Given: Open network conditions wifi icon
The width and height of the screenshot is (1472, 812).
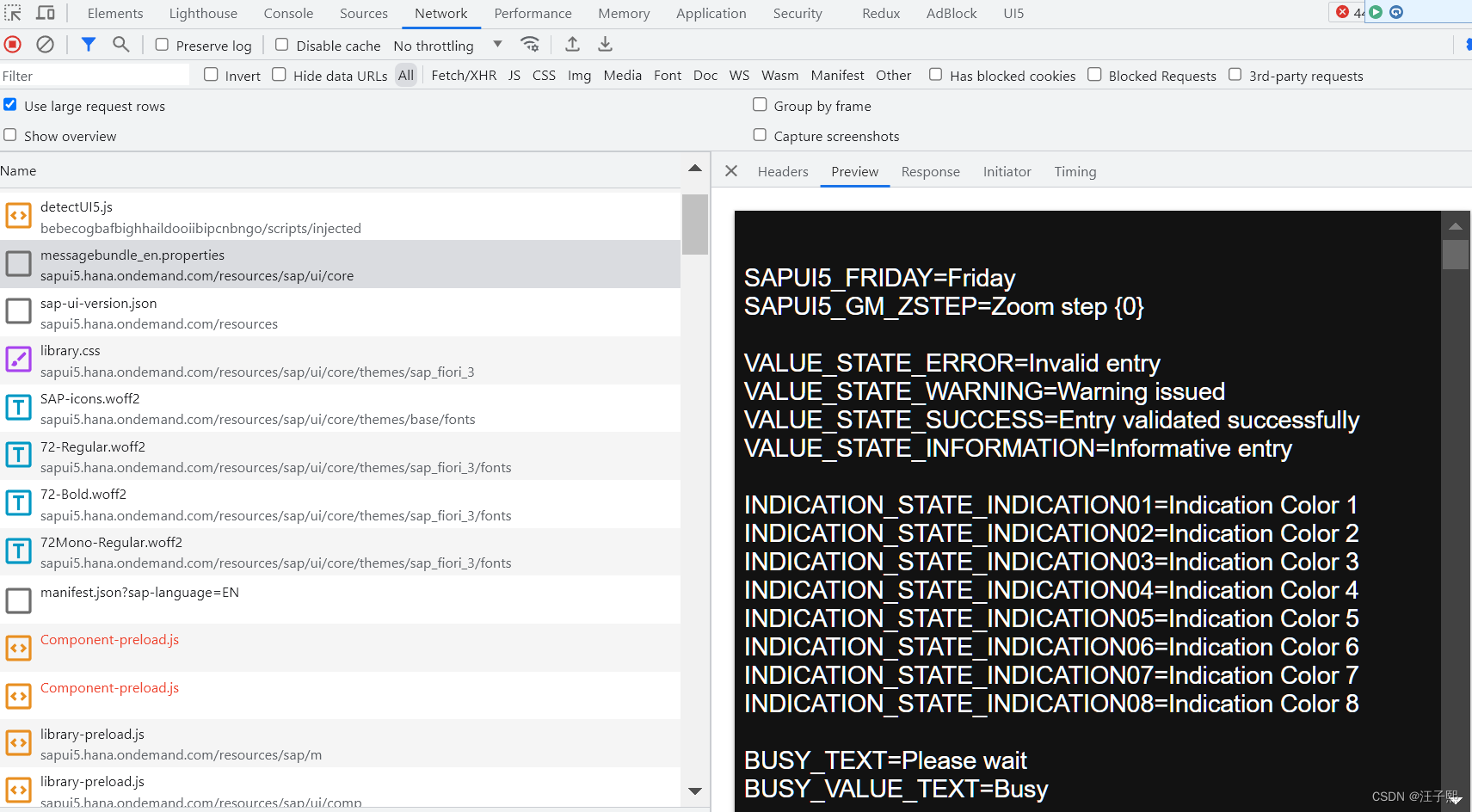Looking at the screenshot, I should click(x=530, y=44).
